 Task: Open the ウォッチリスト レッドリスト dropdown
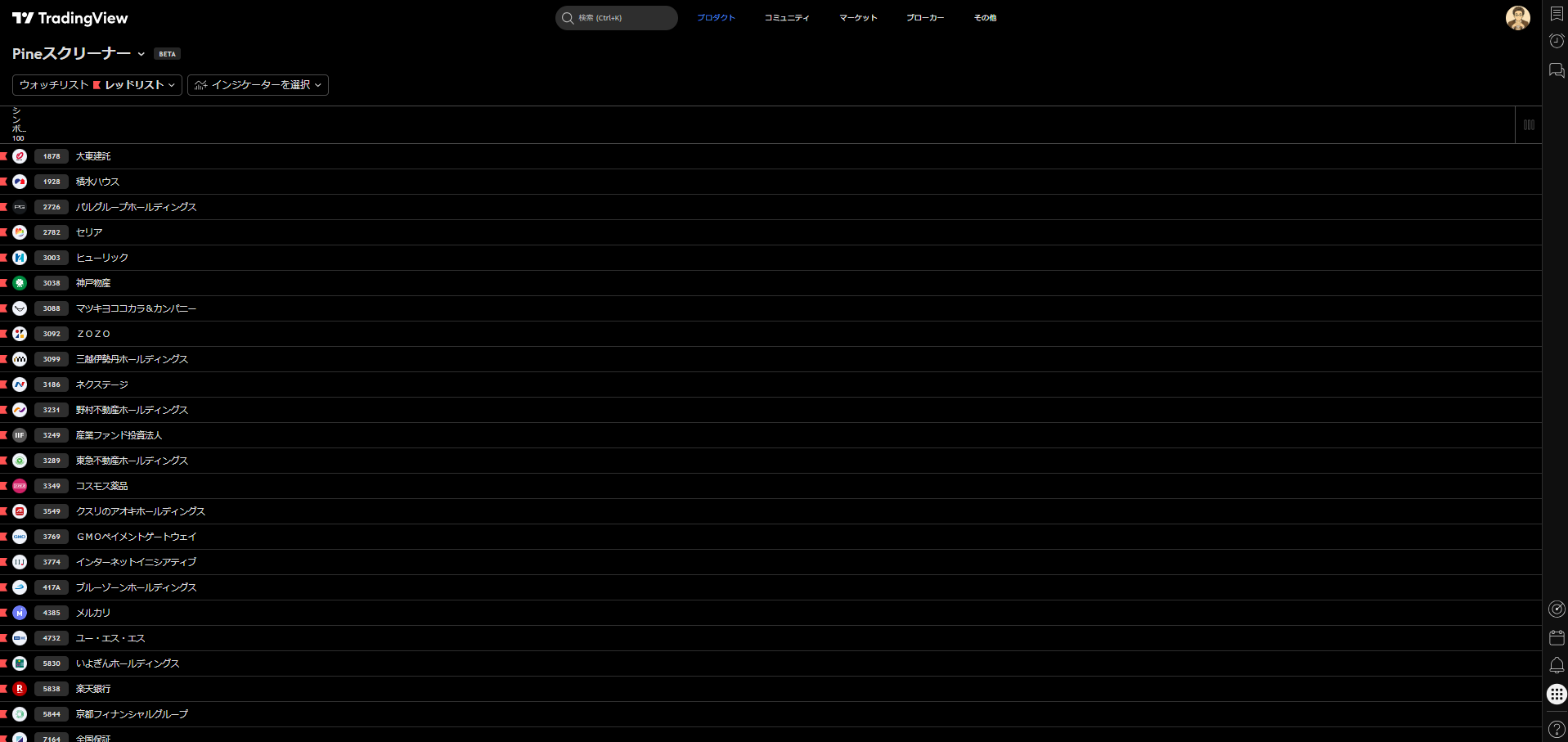(97, 85)
